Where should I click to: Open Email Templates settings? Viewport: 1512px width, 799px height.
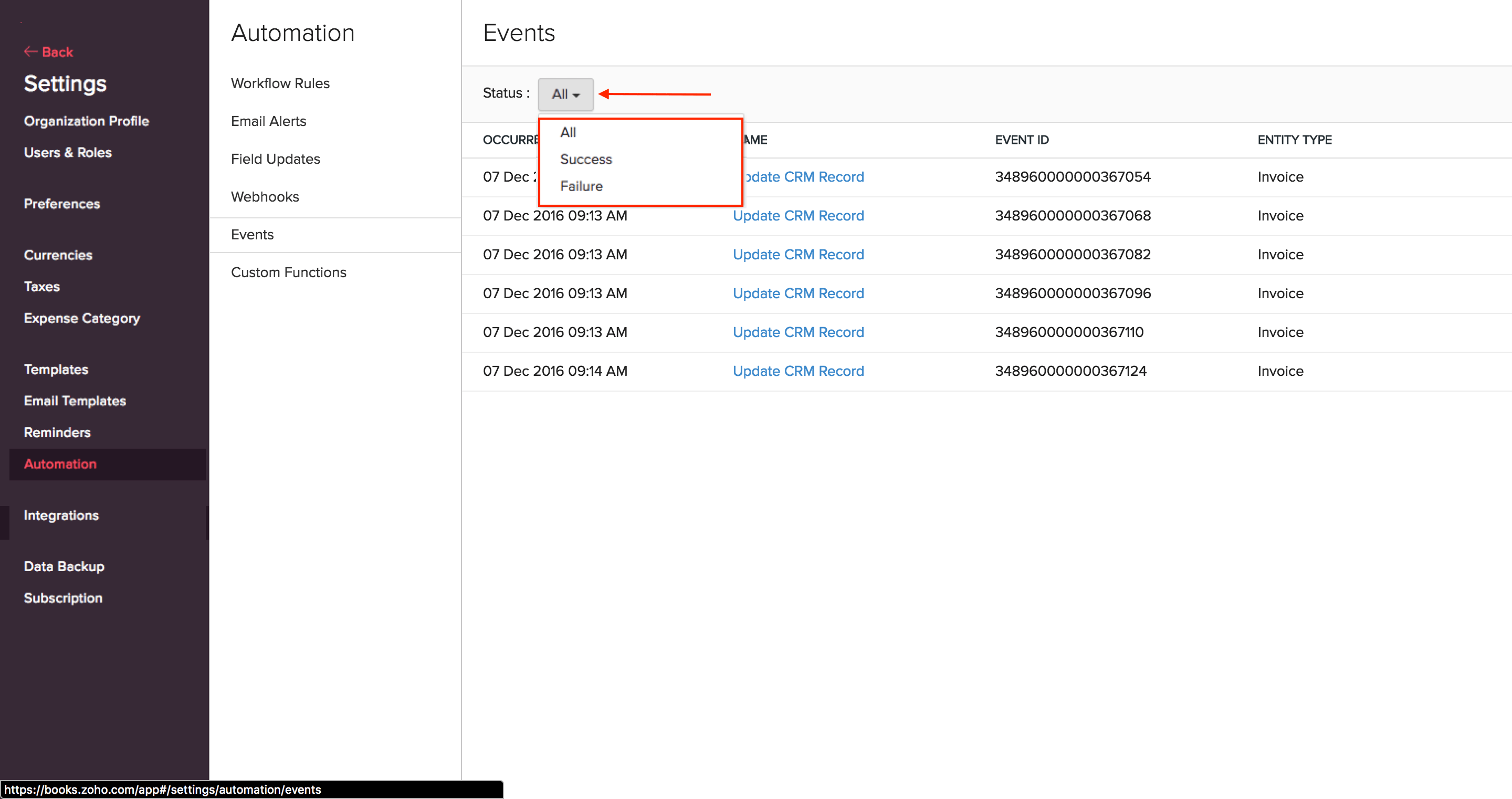75,401
